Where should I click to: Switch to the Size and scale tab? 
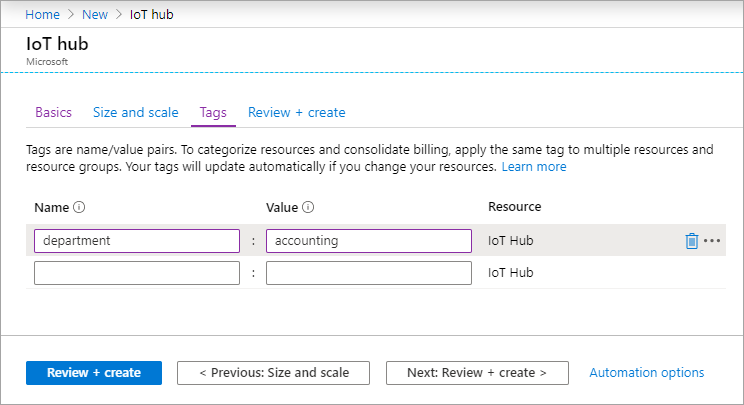pos(136,113)
